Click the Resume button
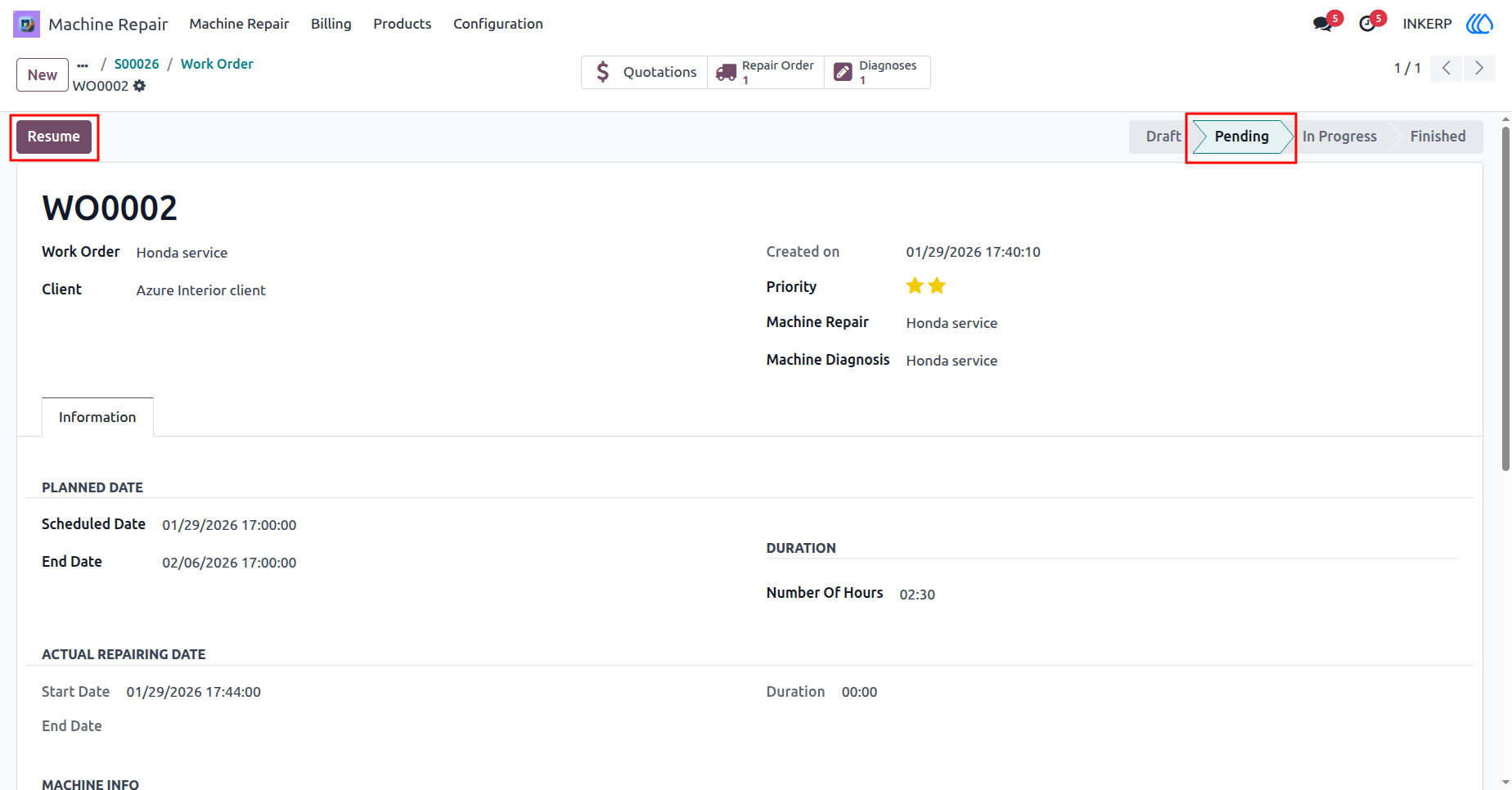The height and width of the screenshot is (790, 1512). 54,137
